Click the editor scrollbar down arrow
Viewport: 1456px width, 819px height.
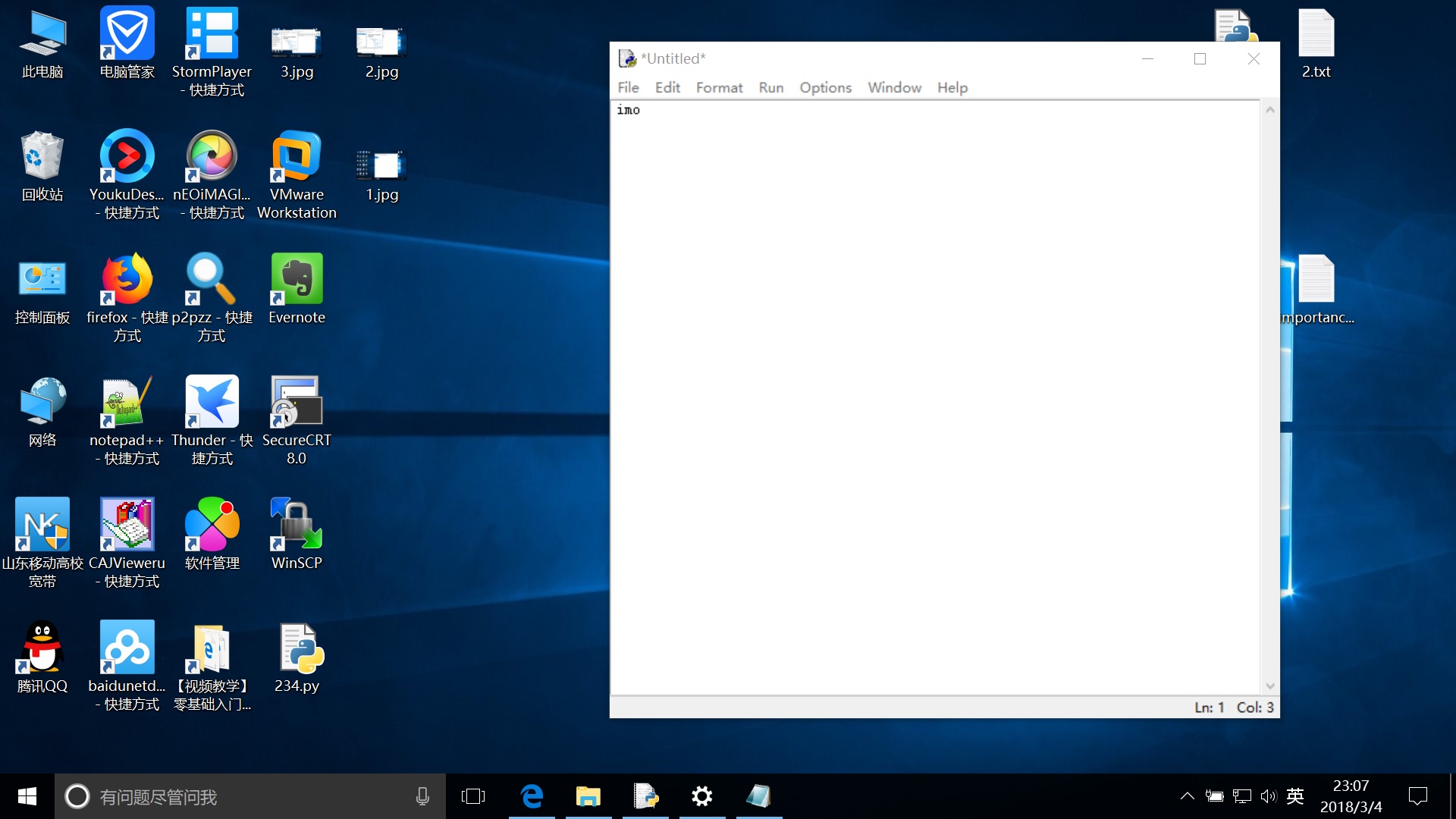(1270, 686)
